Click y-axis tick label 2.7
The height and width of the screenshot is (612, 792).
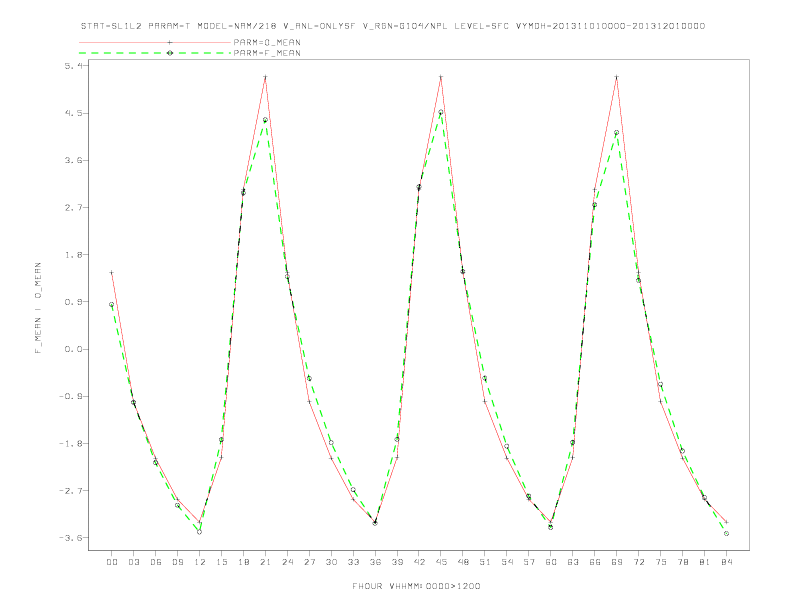(73, 208)
